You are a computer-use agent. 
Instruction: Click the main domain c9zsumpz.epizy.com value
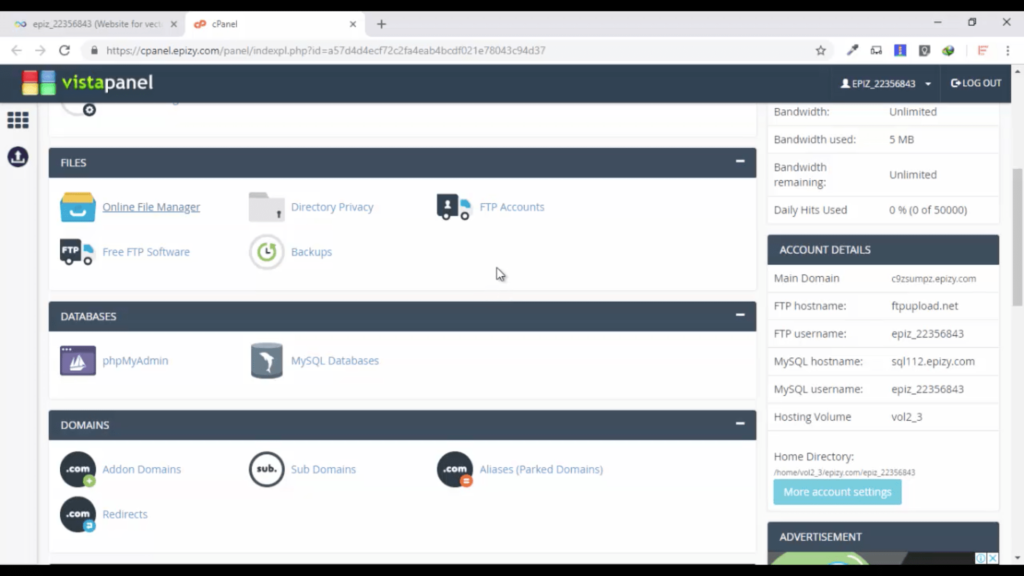coord(933,279)
